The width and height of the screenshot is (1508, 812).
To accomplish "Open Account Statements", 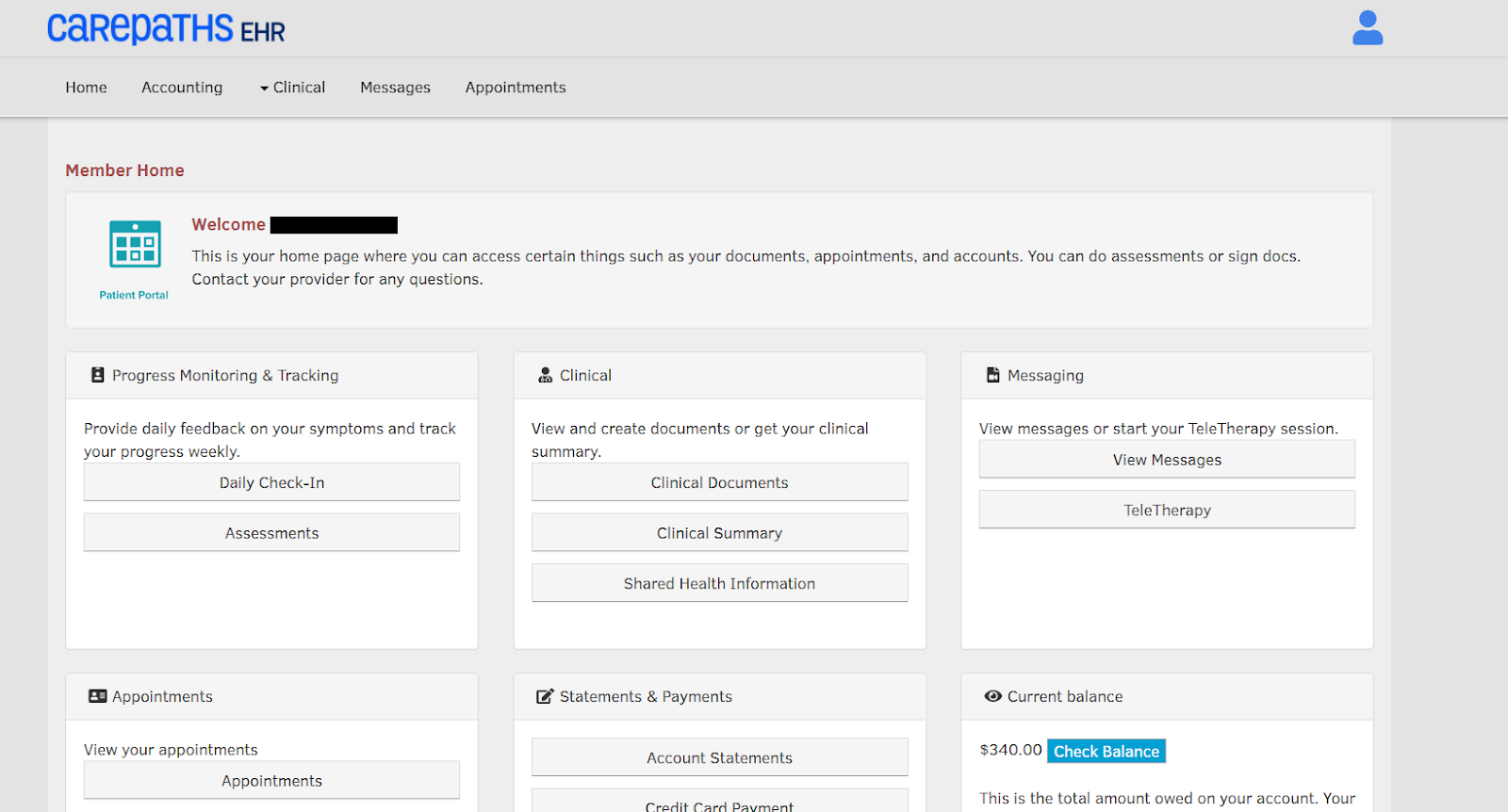I will (x=719, y=757).
